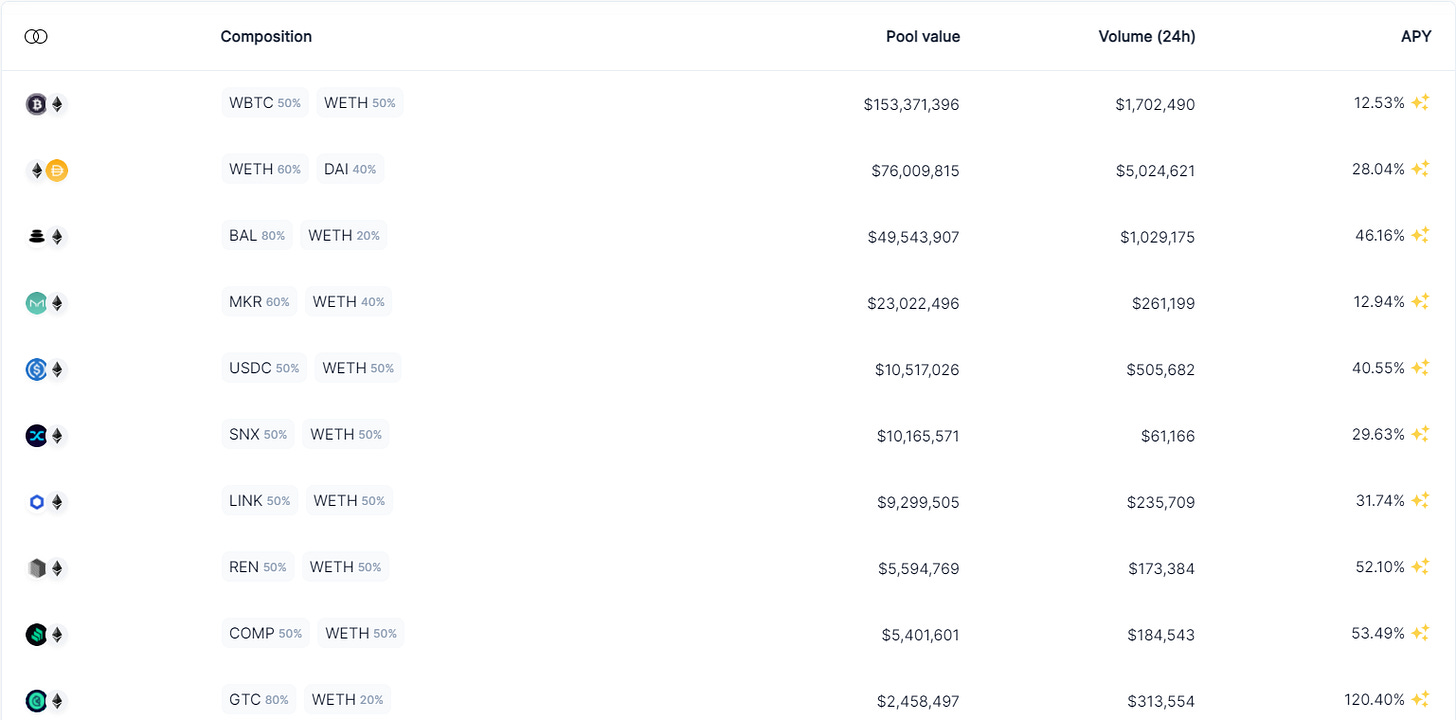The width and height of the screenshot is (1456, 720).
Task: Select the WBTC 50% token chip
Action: tap(265, 103)
